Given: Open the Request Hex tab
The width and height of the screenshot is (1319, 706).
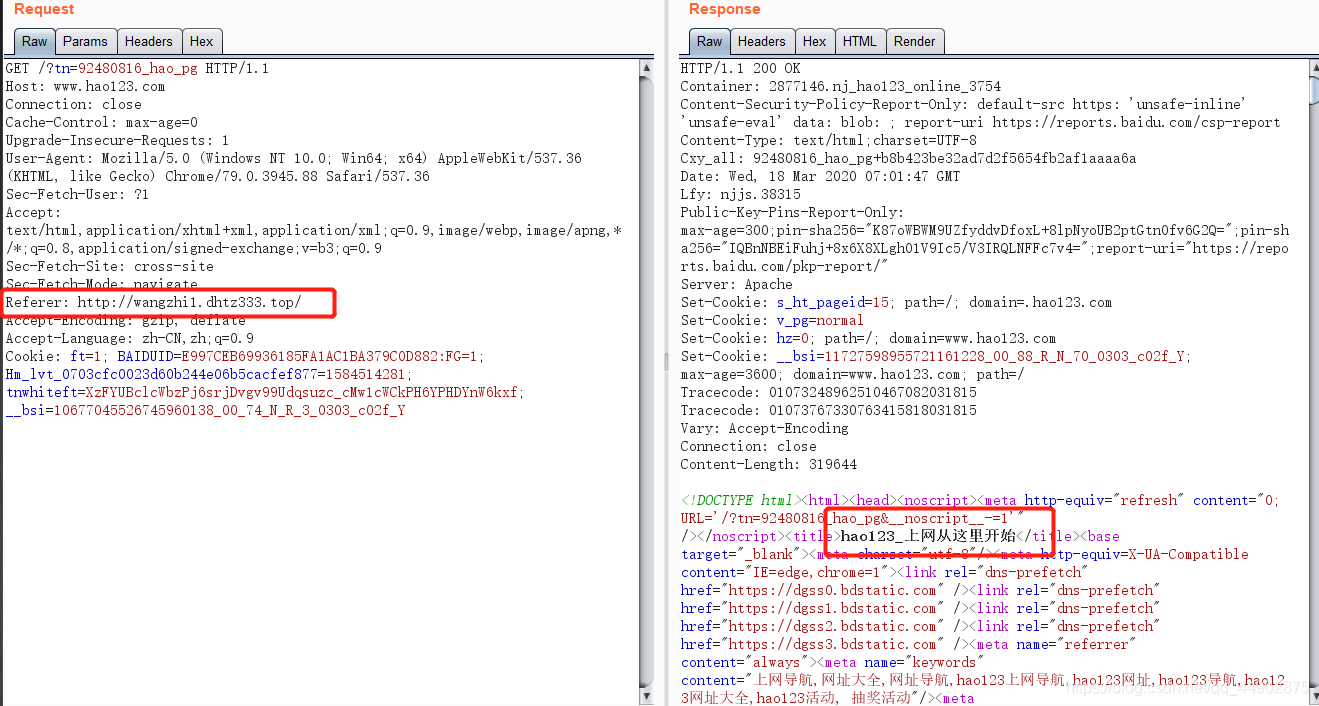Looking at the screenshot, I should (201, 41).
